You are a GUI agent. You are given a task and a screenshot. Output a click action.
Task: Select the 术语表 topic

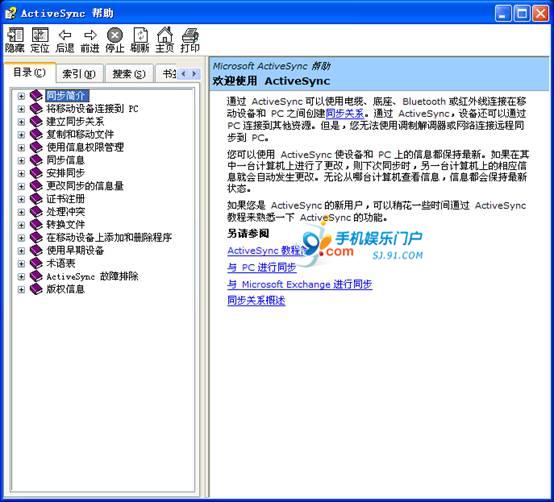tap(61, 263)
